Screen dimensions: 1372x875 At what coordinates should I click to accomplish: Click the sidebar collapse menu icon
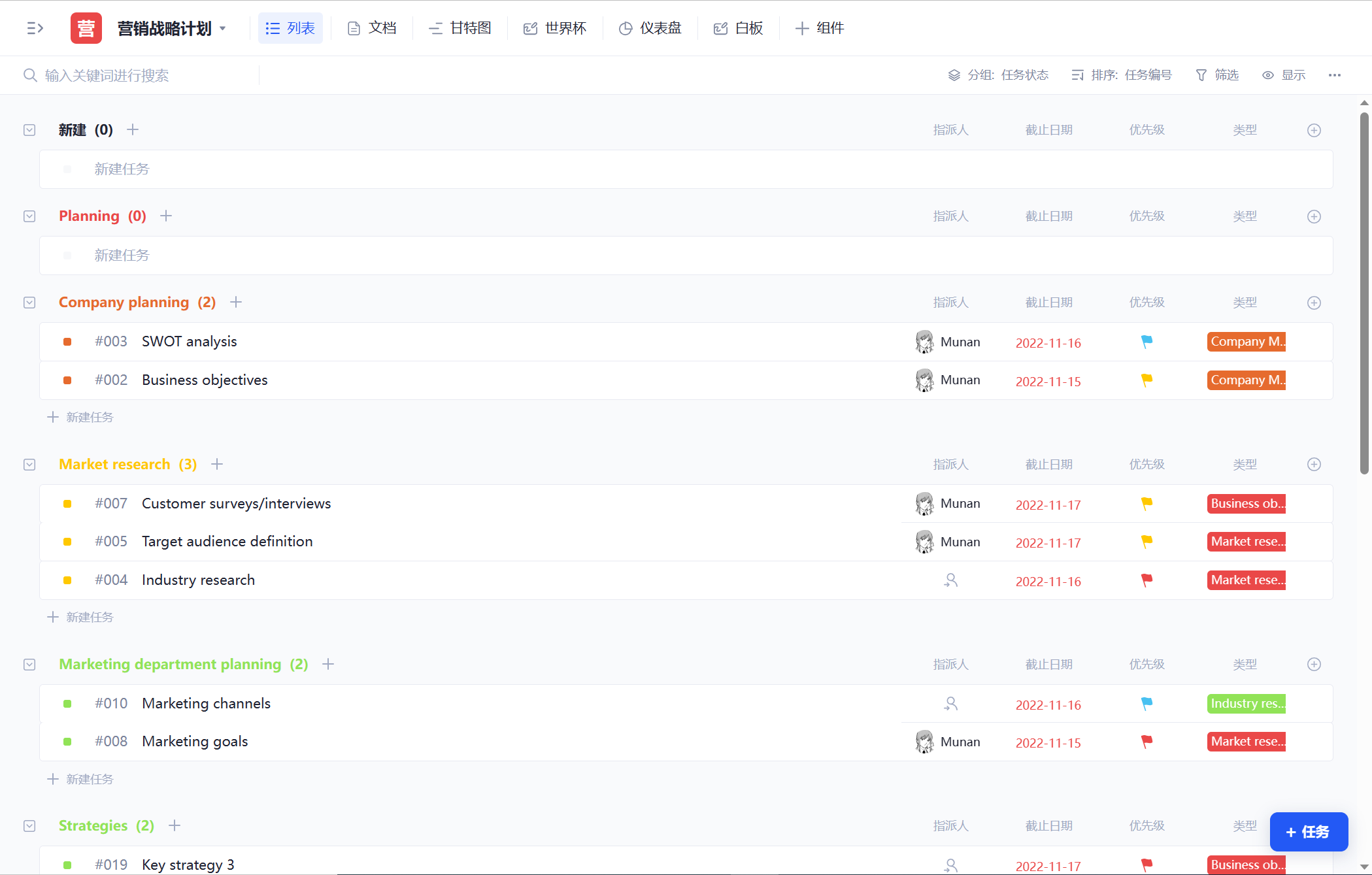35,28
